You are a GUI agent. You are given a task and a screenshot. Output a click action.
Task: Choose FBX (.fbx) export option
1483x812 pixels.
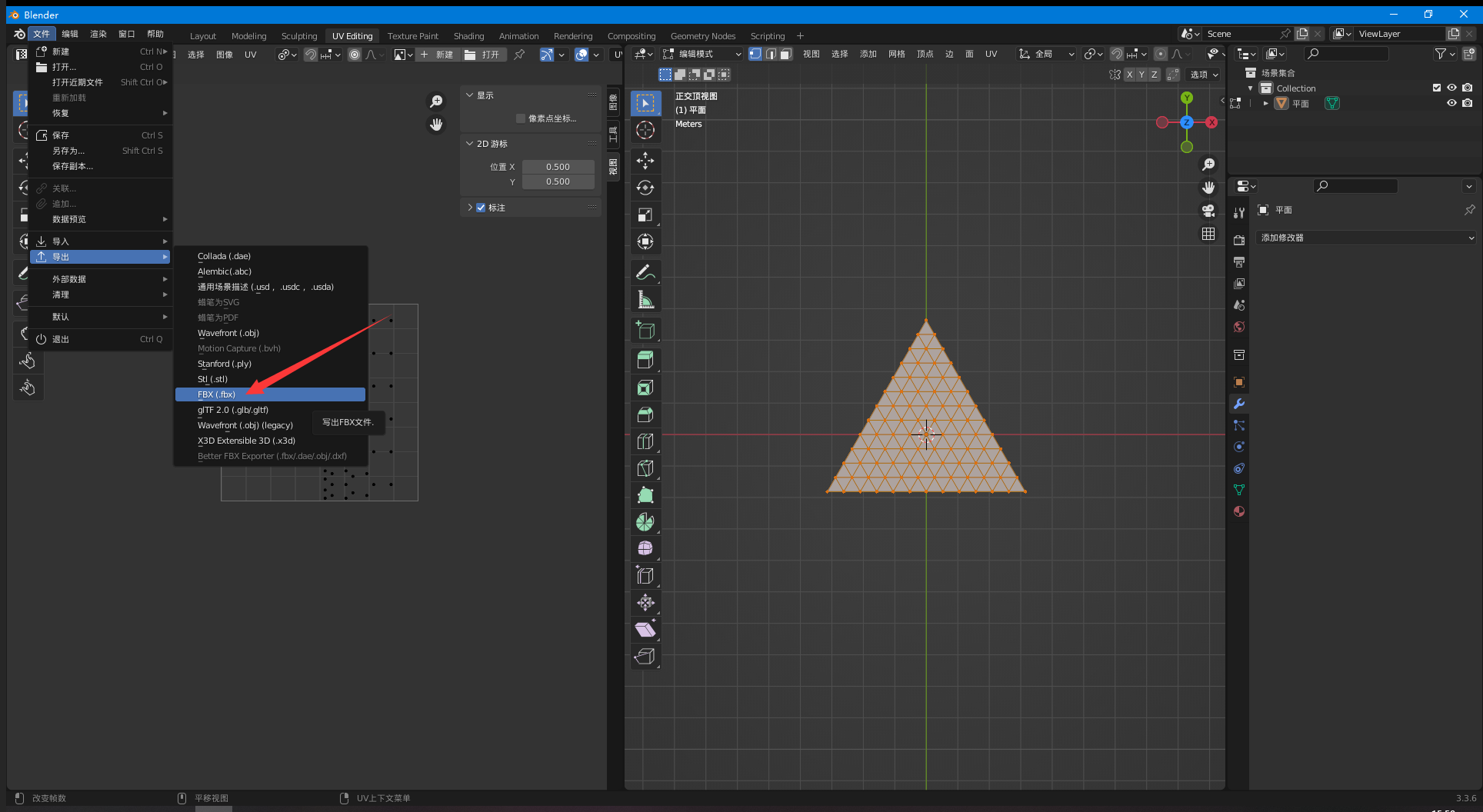[x=270, y=394]
